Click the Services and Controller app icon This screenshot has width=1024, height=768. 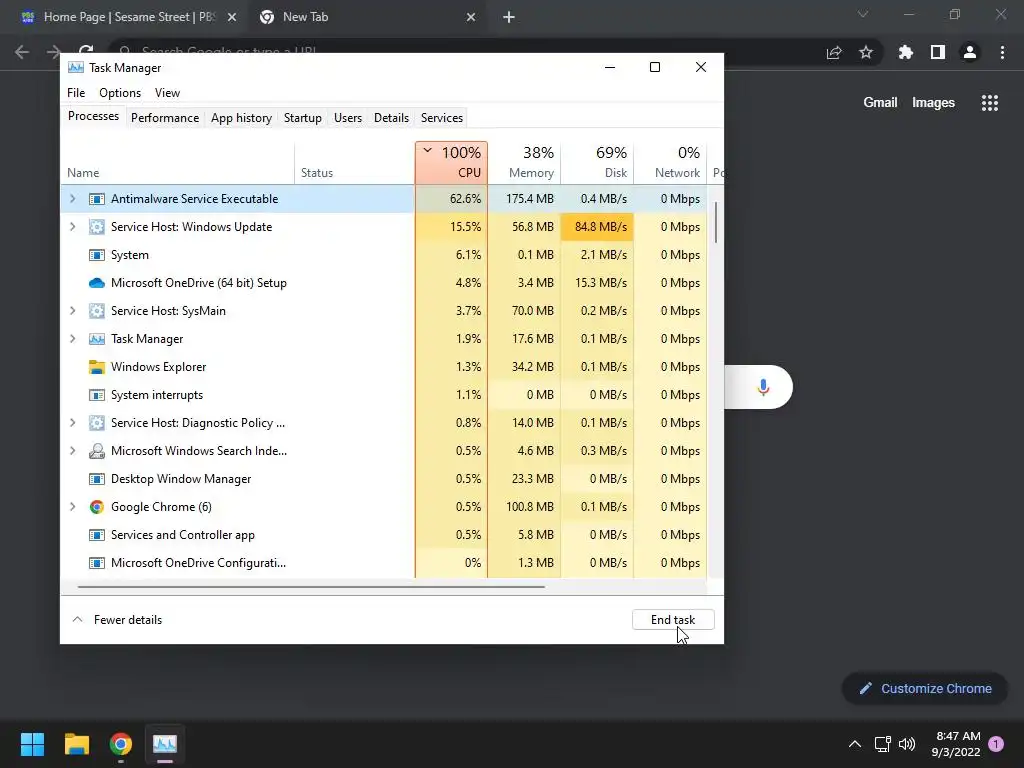97,535
